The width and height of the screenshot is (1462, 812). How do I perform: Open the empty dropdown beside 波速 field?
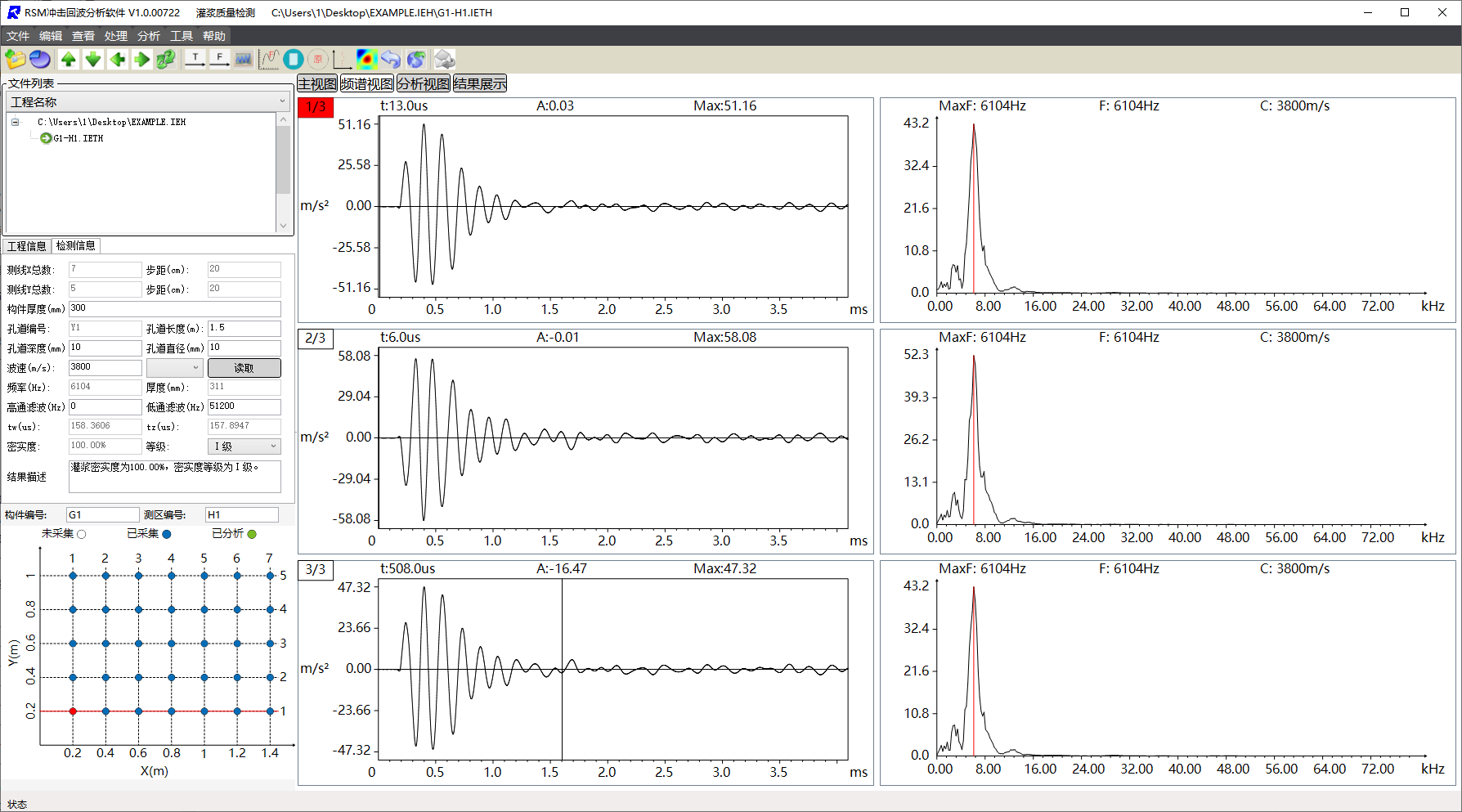click(173, 368)
